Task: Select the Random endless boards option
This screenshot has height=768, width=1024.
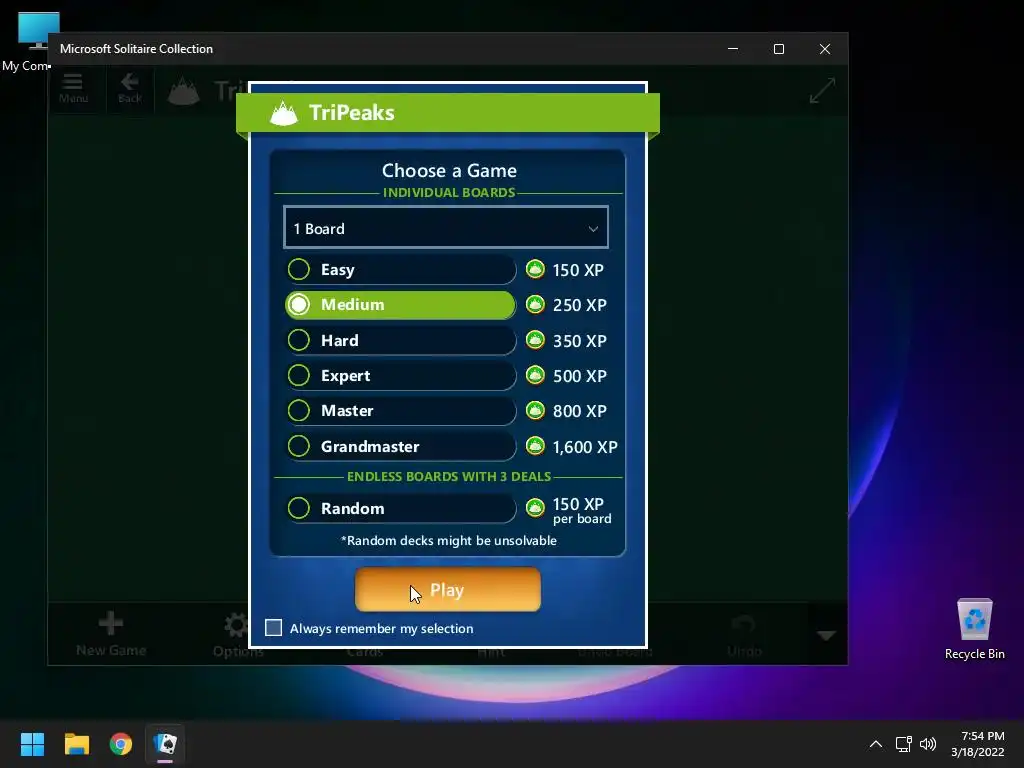Action: pos(400,508)
